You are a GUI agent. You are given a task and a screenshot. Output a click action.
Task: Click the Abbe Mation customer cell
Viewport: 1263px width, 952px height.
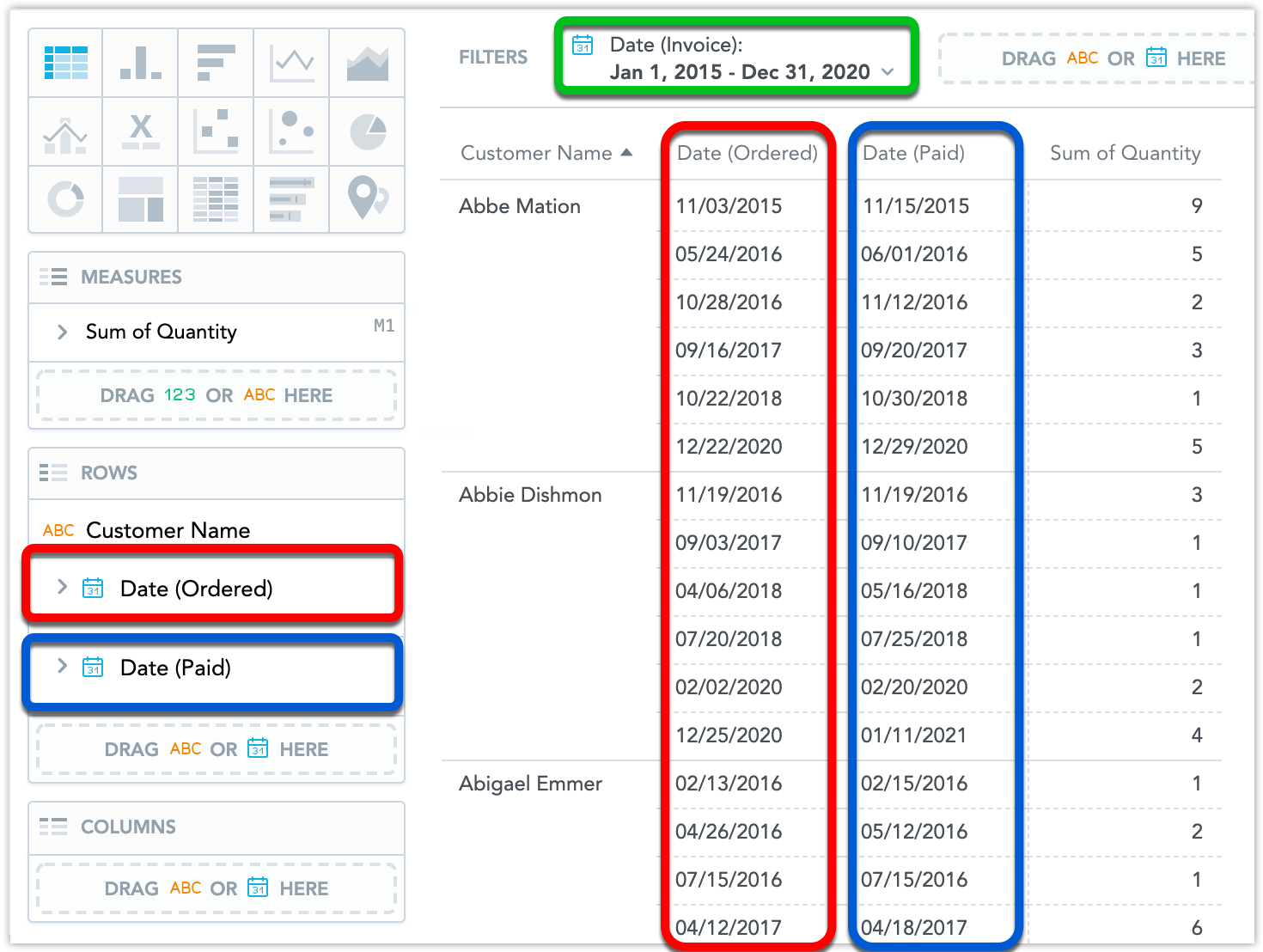pos(520,206)
